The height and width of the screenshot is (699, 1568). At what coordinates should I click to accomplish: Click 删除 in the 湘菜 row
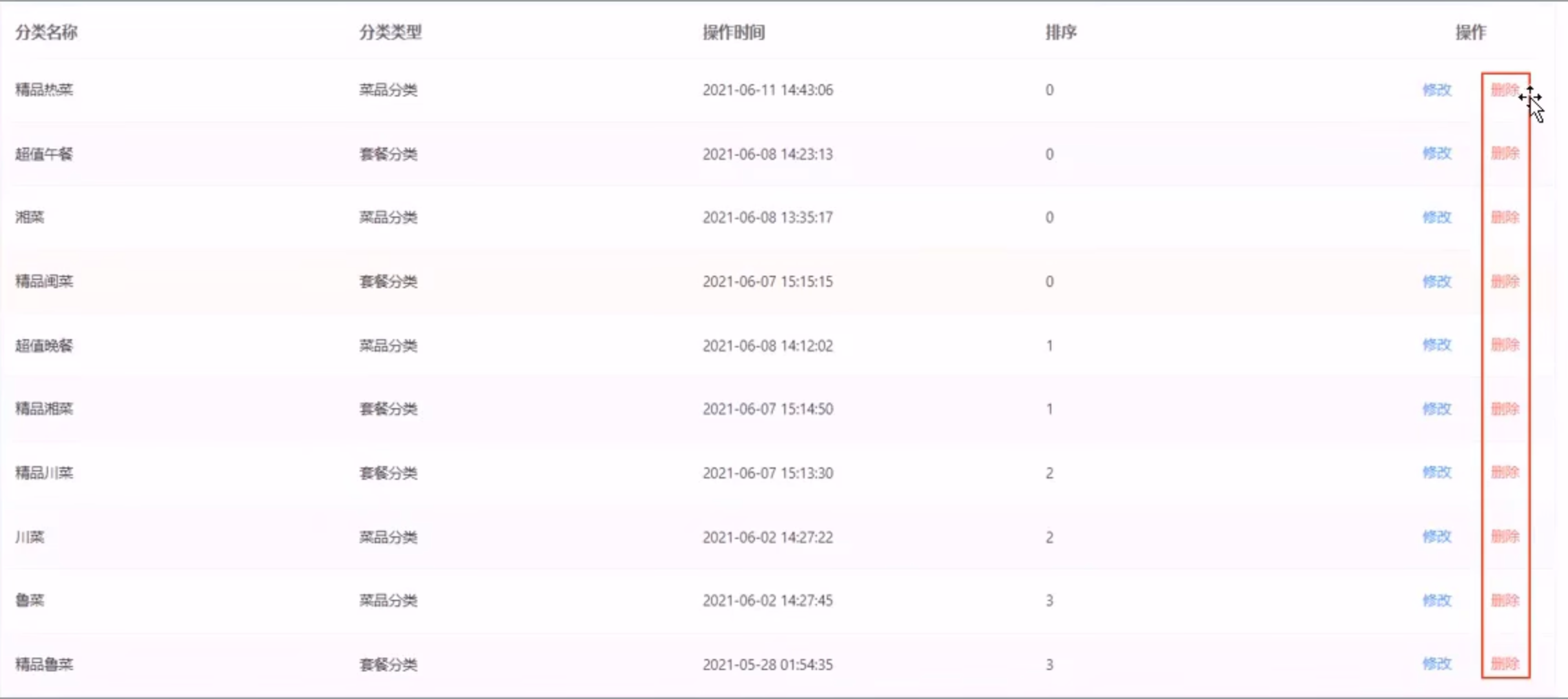[x=1505, y=217]
